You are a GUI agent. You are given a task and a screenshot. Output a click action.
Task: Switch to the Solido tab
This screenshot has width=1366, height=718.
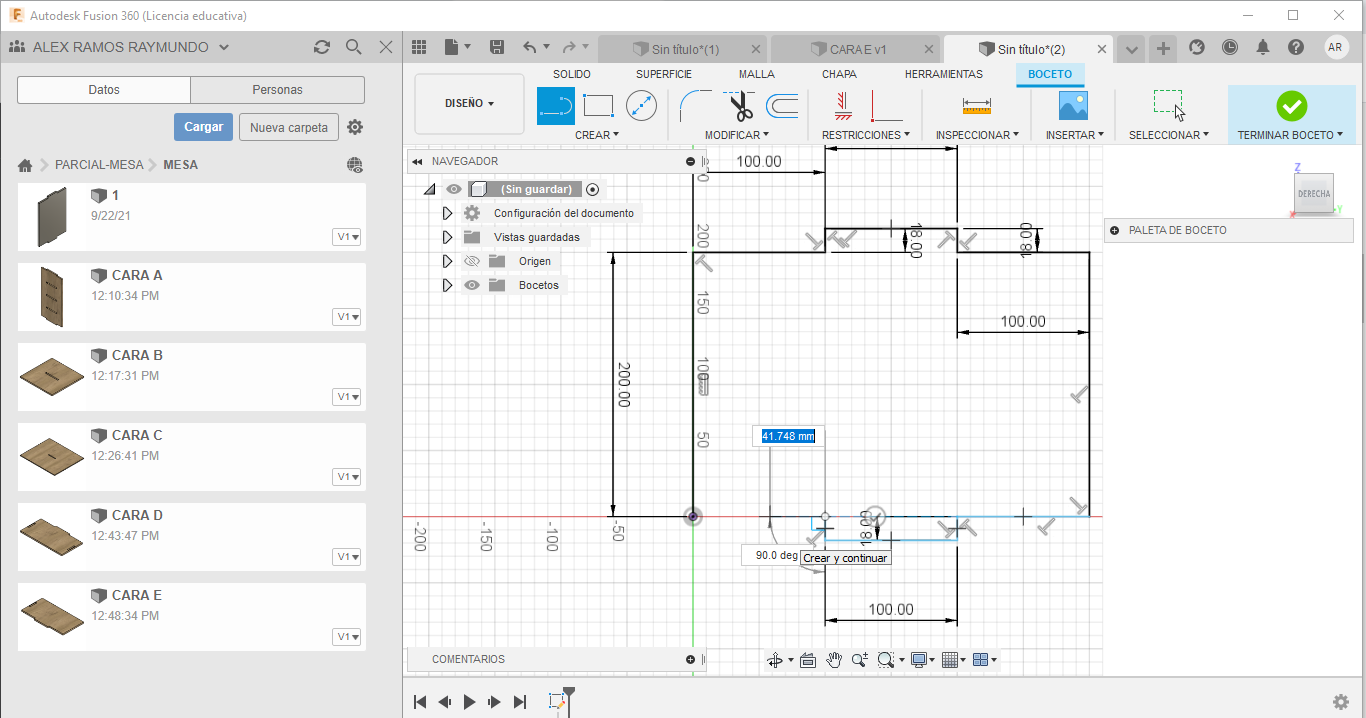[x=572, y=74]
